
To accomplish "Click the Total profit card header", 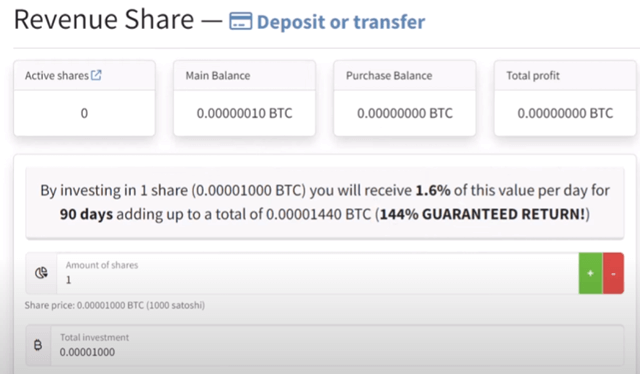I will click(565, 76).
